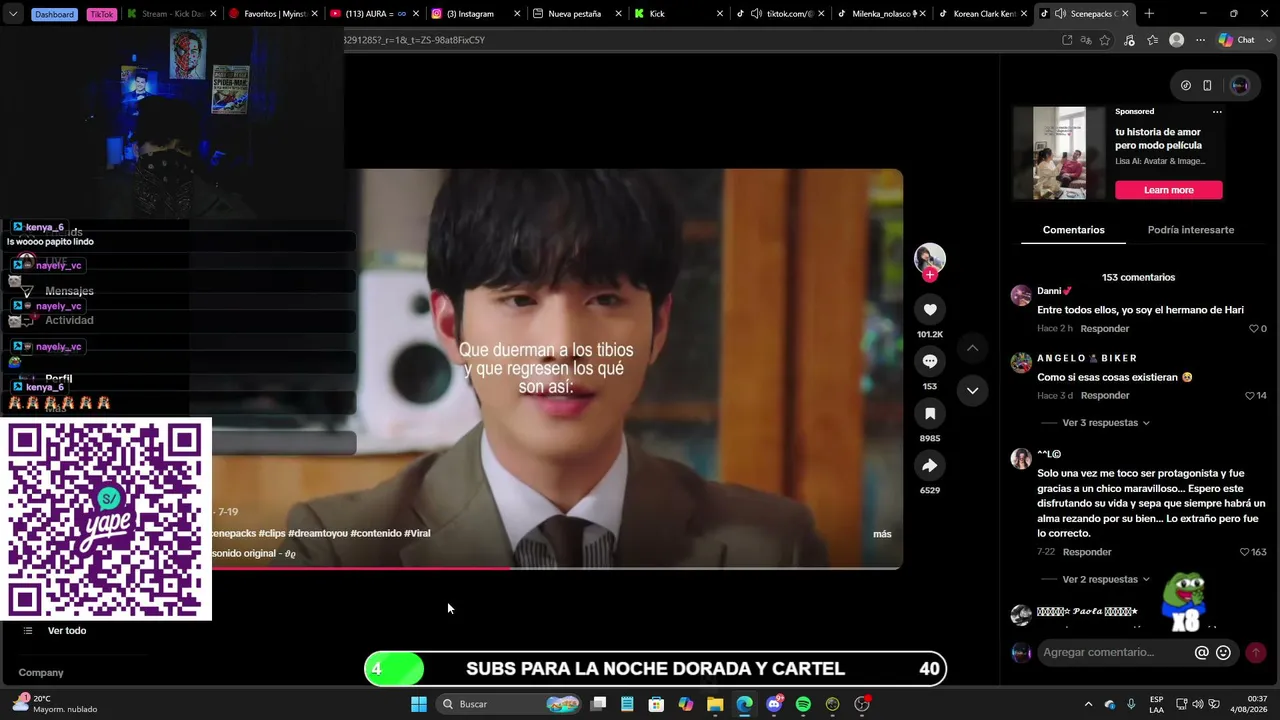Screen dimensions: 1280x720
Task: Switch to the 'Nueva pestaña' browser tab
Action: 577,14
